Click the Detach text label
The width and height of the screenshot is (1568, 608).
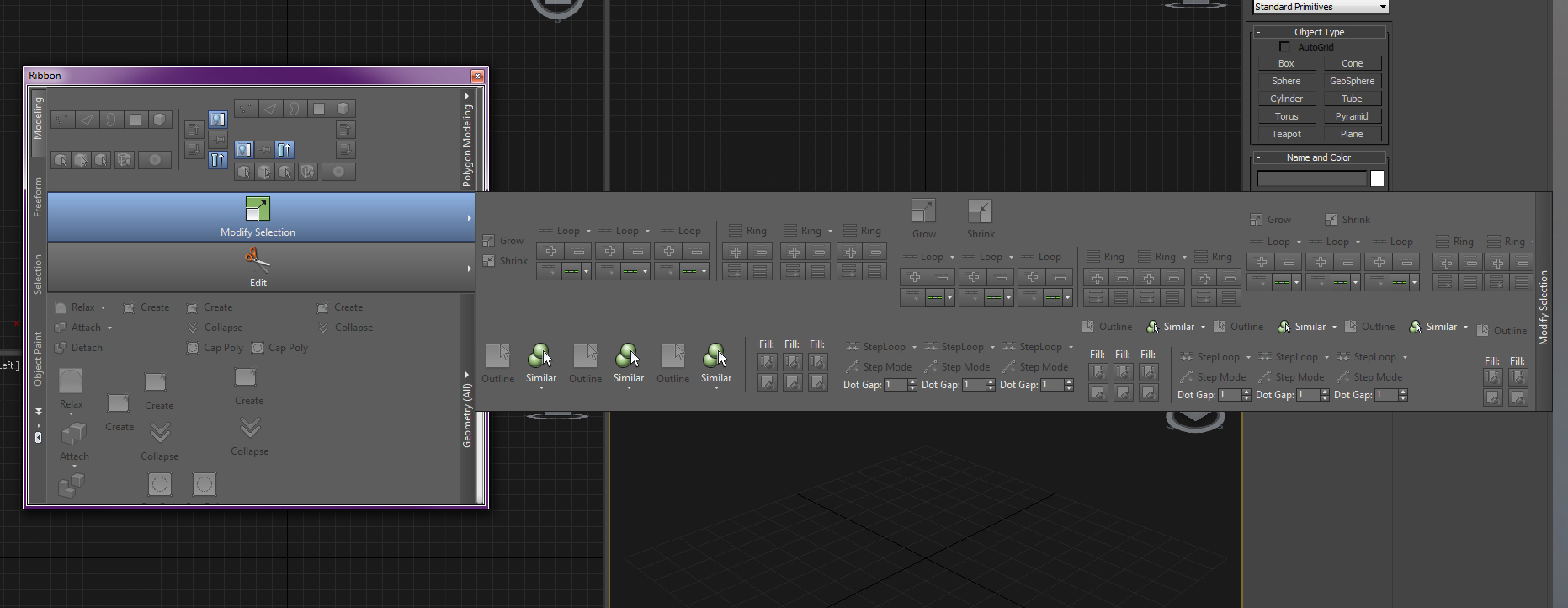[87, 348]
